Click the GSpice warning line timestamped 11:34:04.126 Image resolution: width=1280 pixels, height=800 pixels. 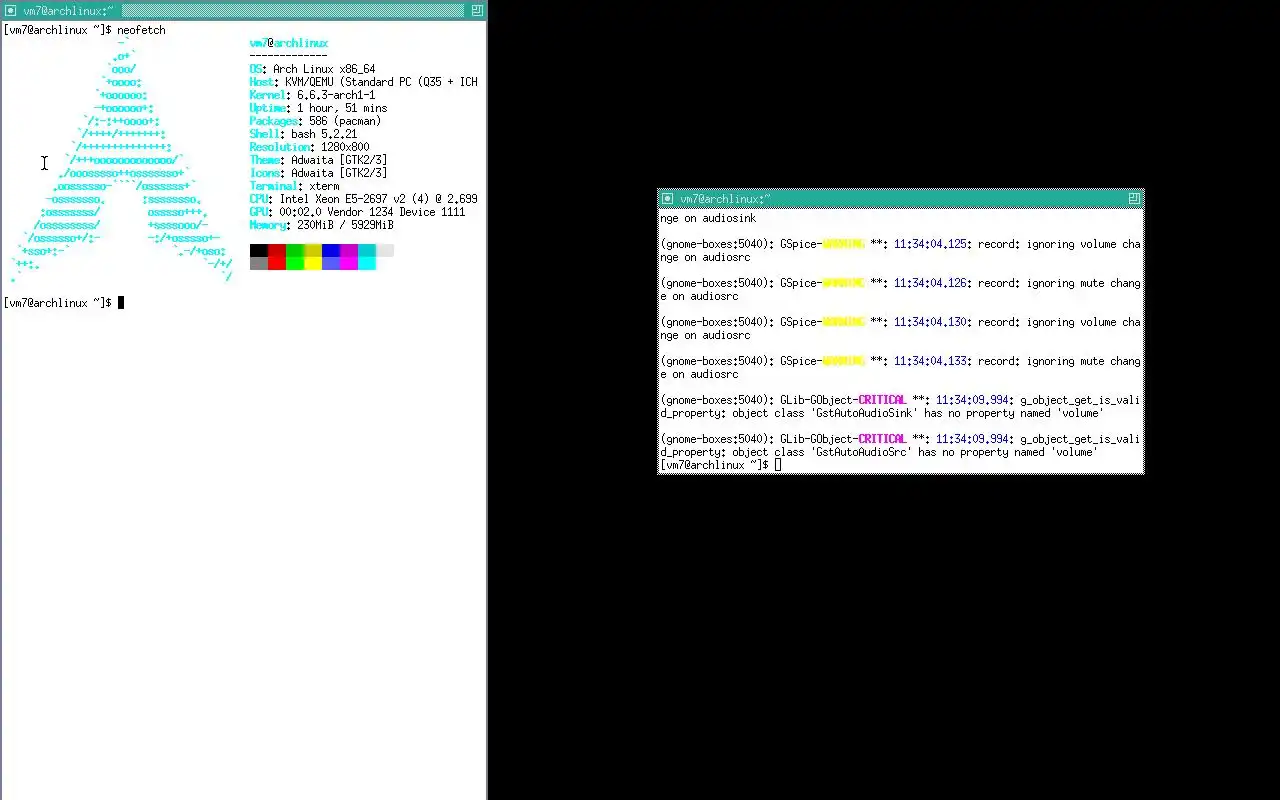[900, 290]
